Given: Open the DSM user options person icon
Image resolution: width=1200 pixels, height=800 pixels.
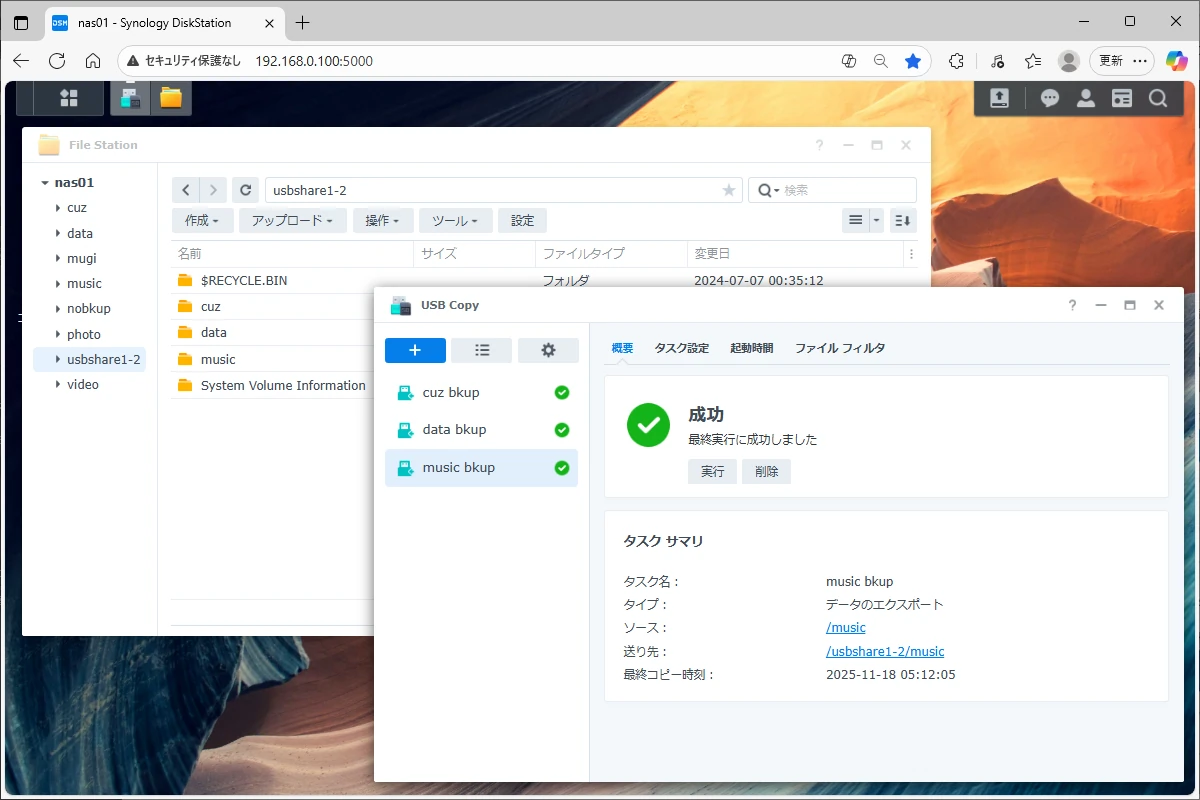Looking at the screenshot, I should 1085,98.
